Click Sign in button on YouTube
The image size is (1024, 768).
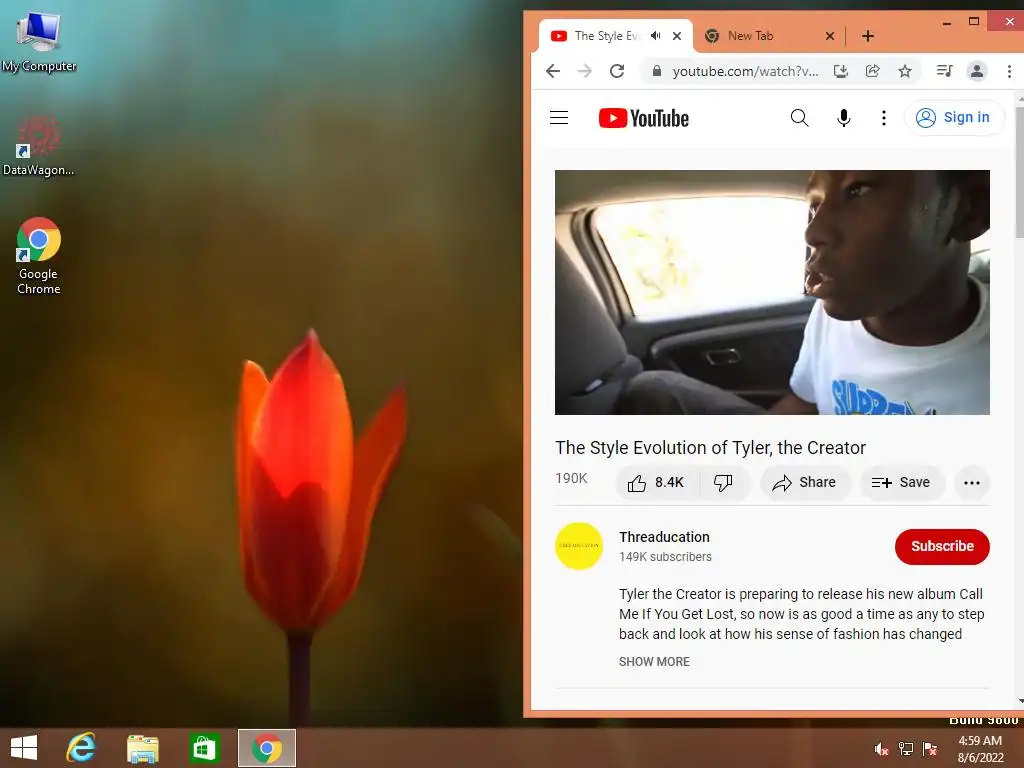(953, 118)
